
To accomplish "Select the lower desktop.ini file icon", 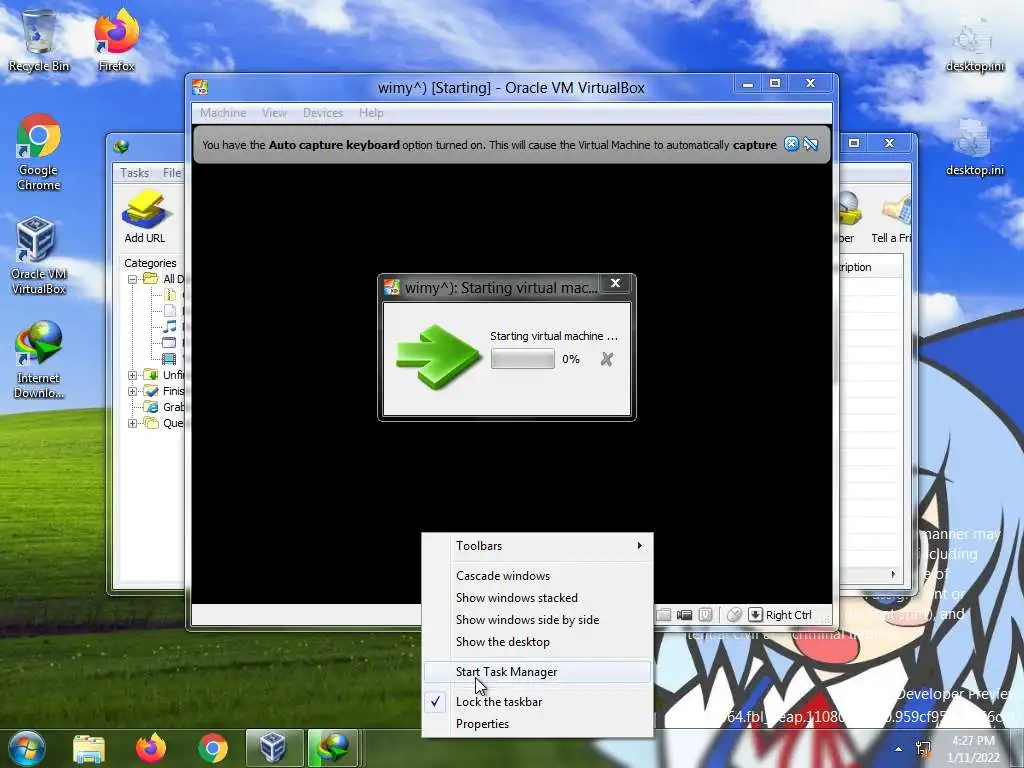I will (975, 148).
